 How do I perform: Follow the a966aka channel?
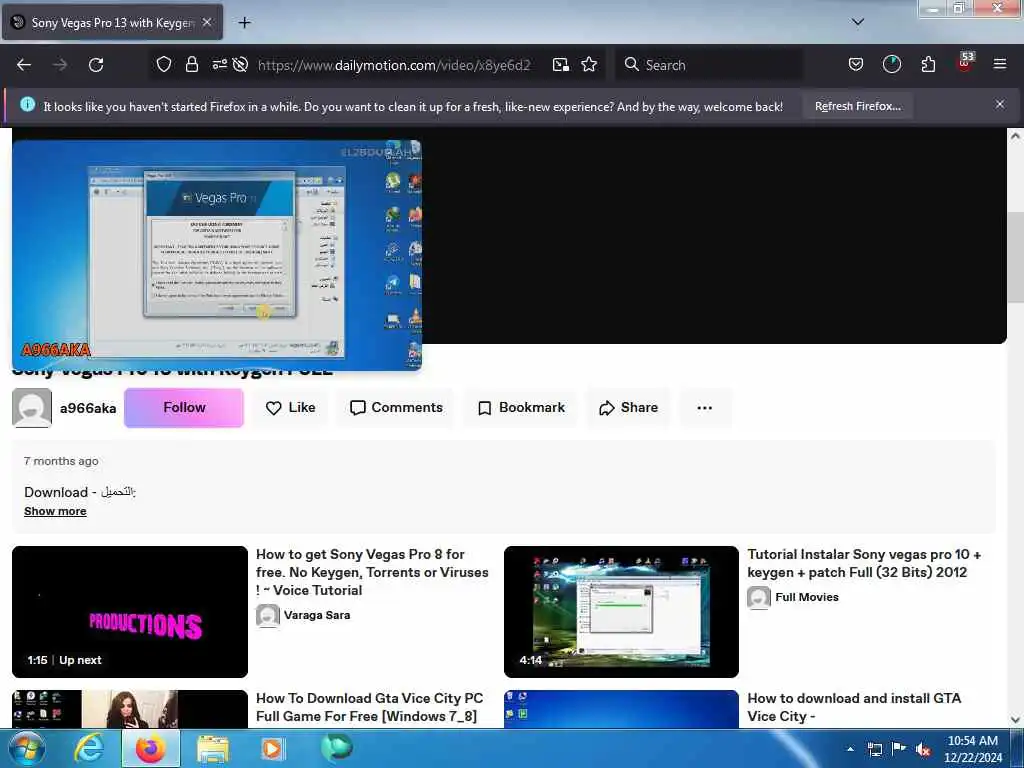point(184,408)
